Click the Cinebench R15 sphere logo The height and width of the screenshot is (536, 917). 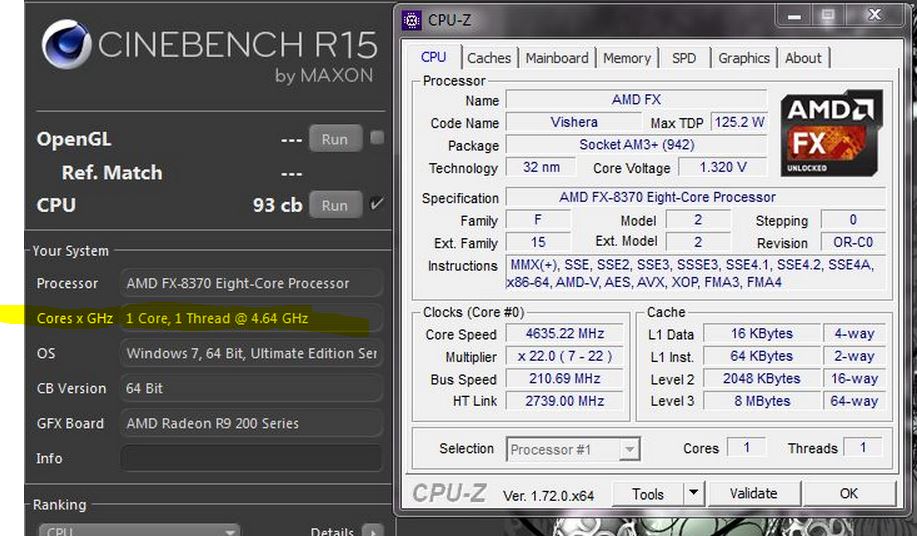pyautogui.click(x=66, y=44)
